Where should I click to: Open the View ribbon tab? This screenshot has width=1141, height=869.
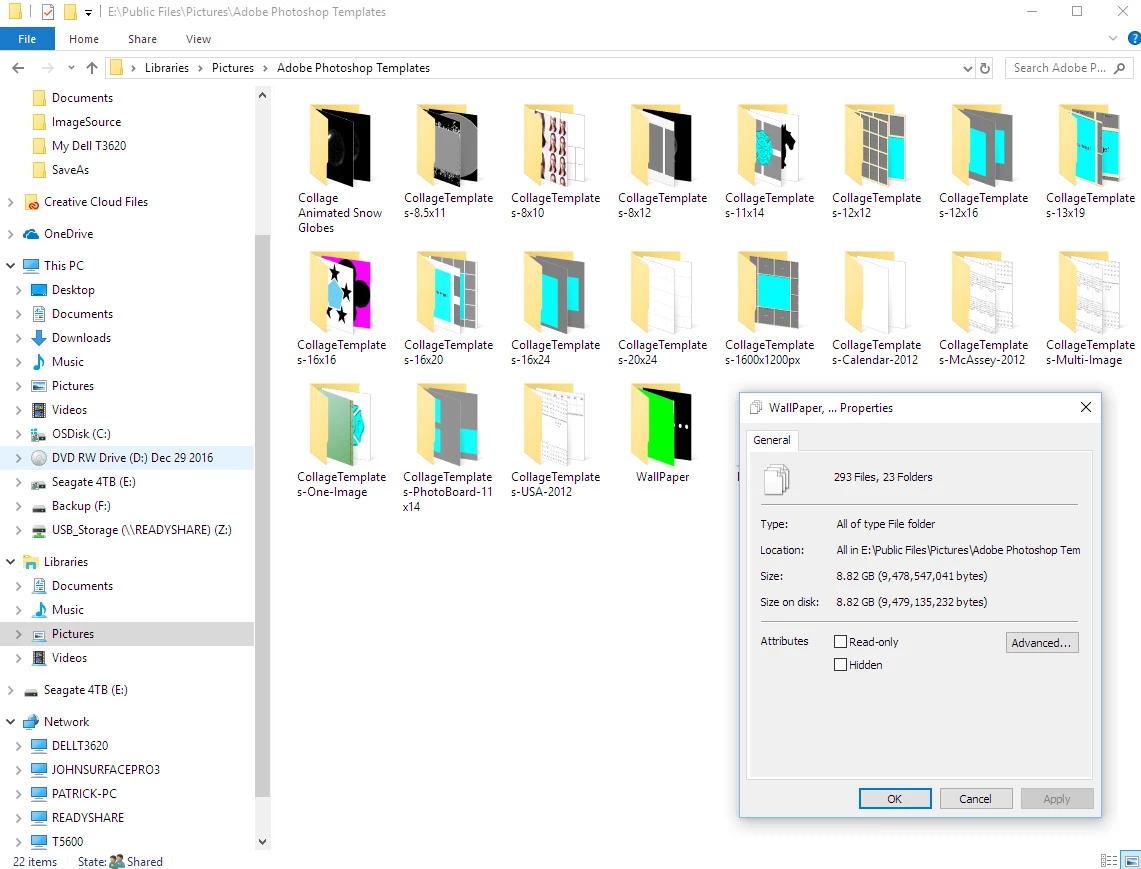(198, 39)
